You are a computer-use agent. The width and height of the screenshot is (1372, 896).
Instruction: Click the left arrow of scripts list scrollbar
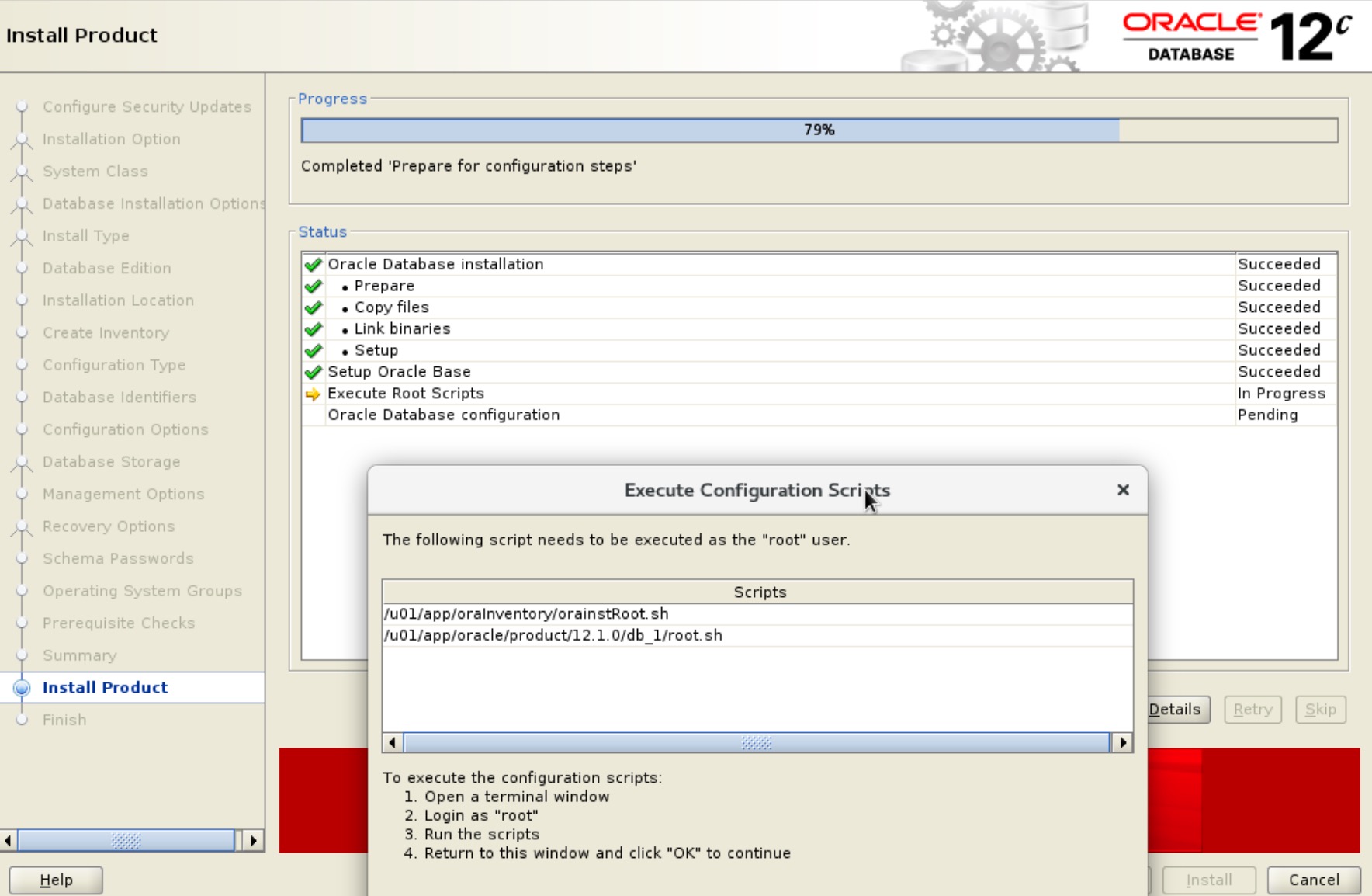[393, 743]
